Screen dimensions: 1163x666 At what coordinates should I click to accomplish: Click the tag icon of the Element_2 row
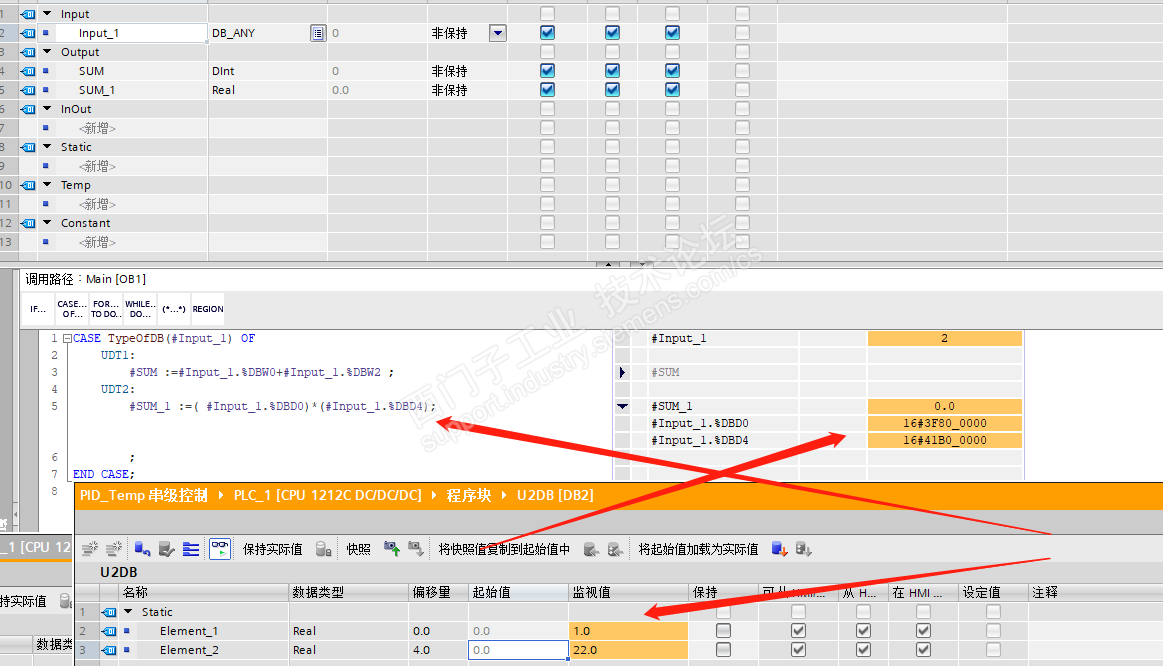click(109, 650)
